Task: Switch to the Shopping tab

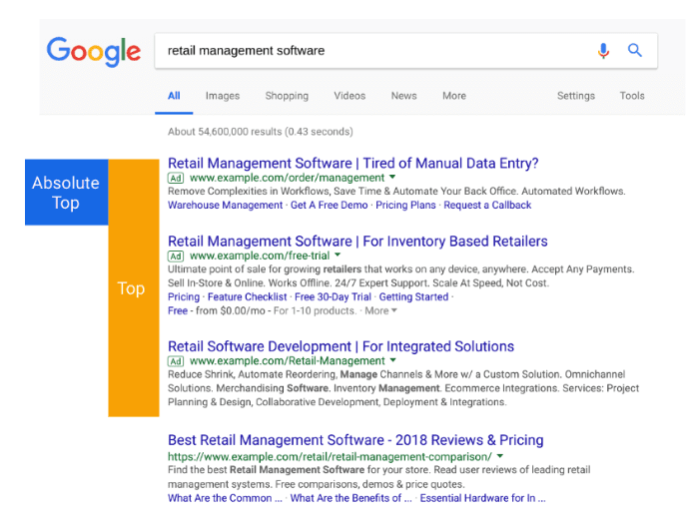Action: (x=286, y=96)
